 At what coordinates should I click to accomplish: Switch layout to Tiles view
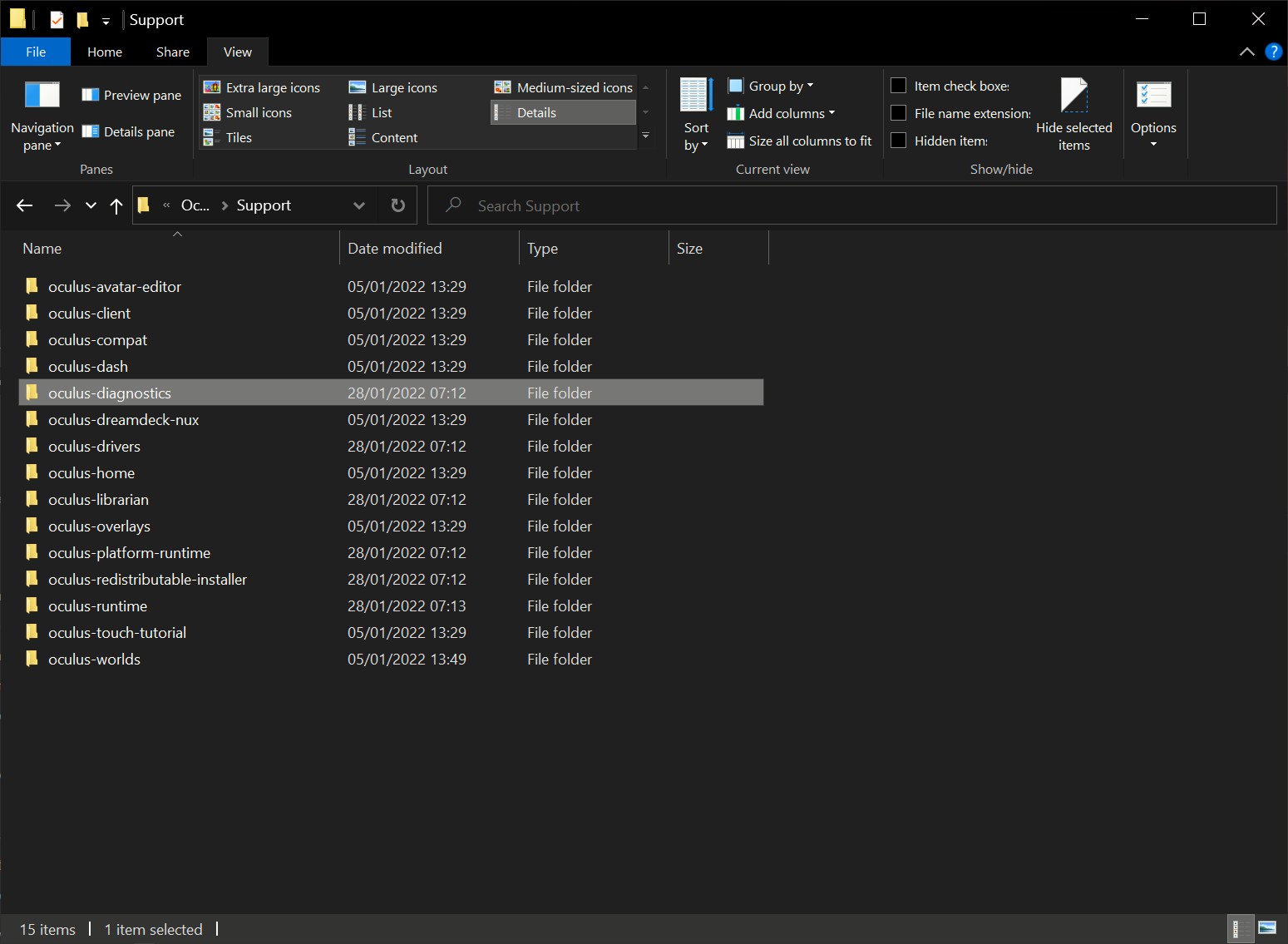(x=229, y=138)
